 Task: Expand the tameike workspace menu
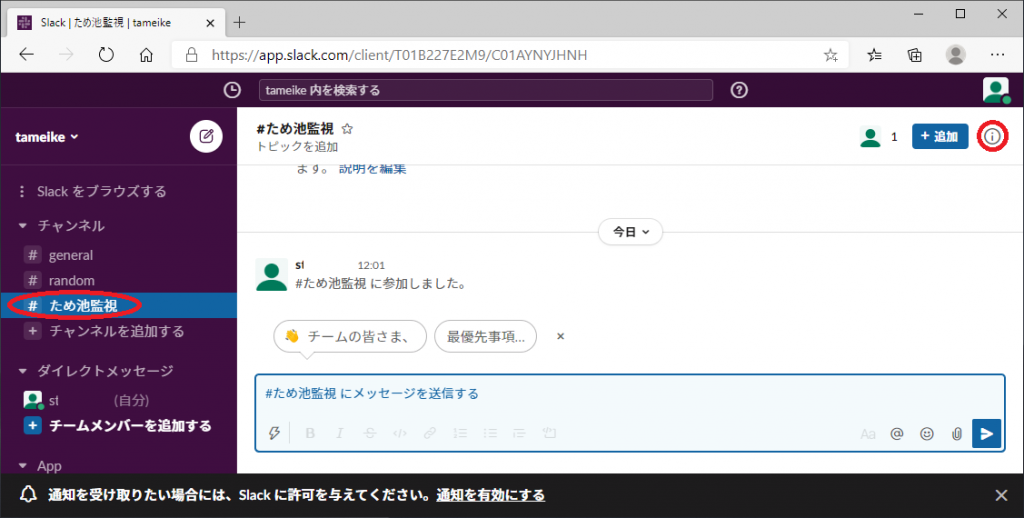click(x=47, y=137)
